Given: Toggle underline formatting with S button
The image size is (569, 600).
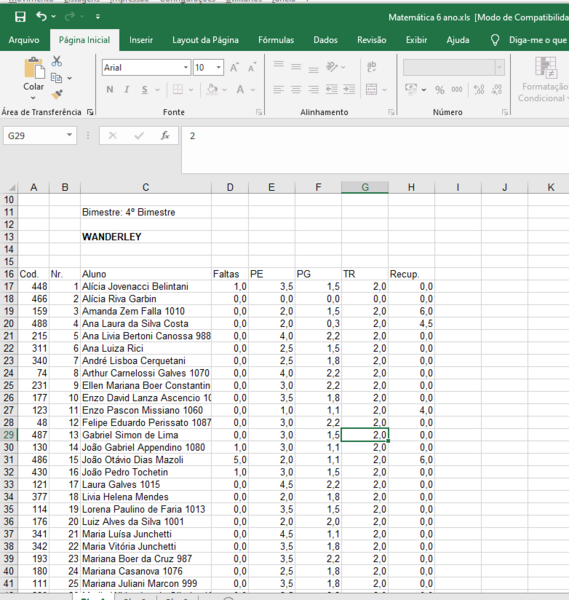Looking at the screenshot, I should [145, 90].
